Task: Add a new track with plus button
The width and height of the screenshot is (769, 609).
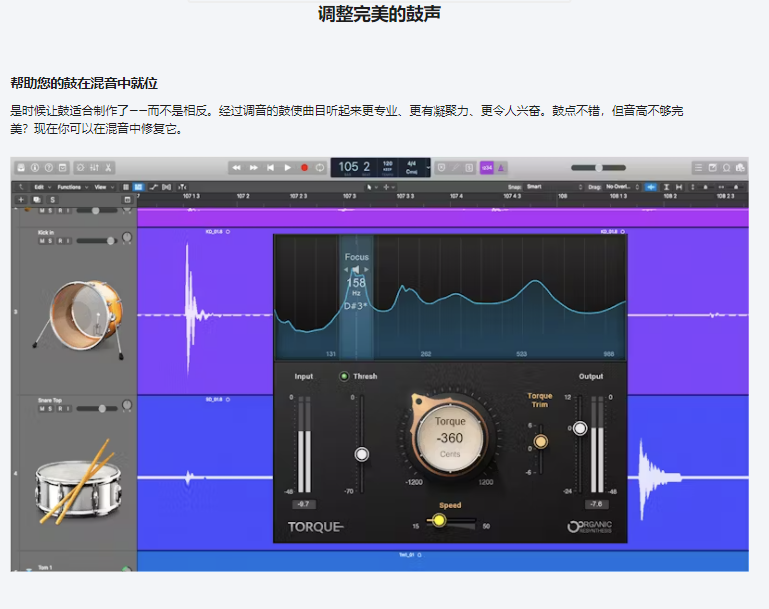Action: [x=21, y=200]
